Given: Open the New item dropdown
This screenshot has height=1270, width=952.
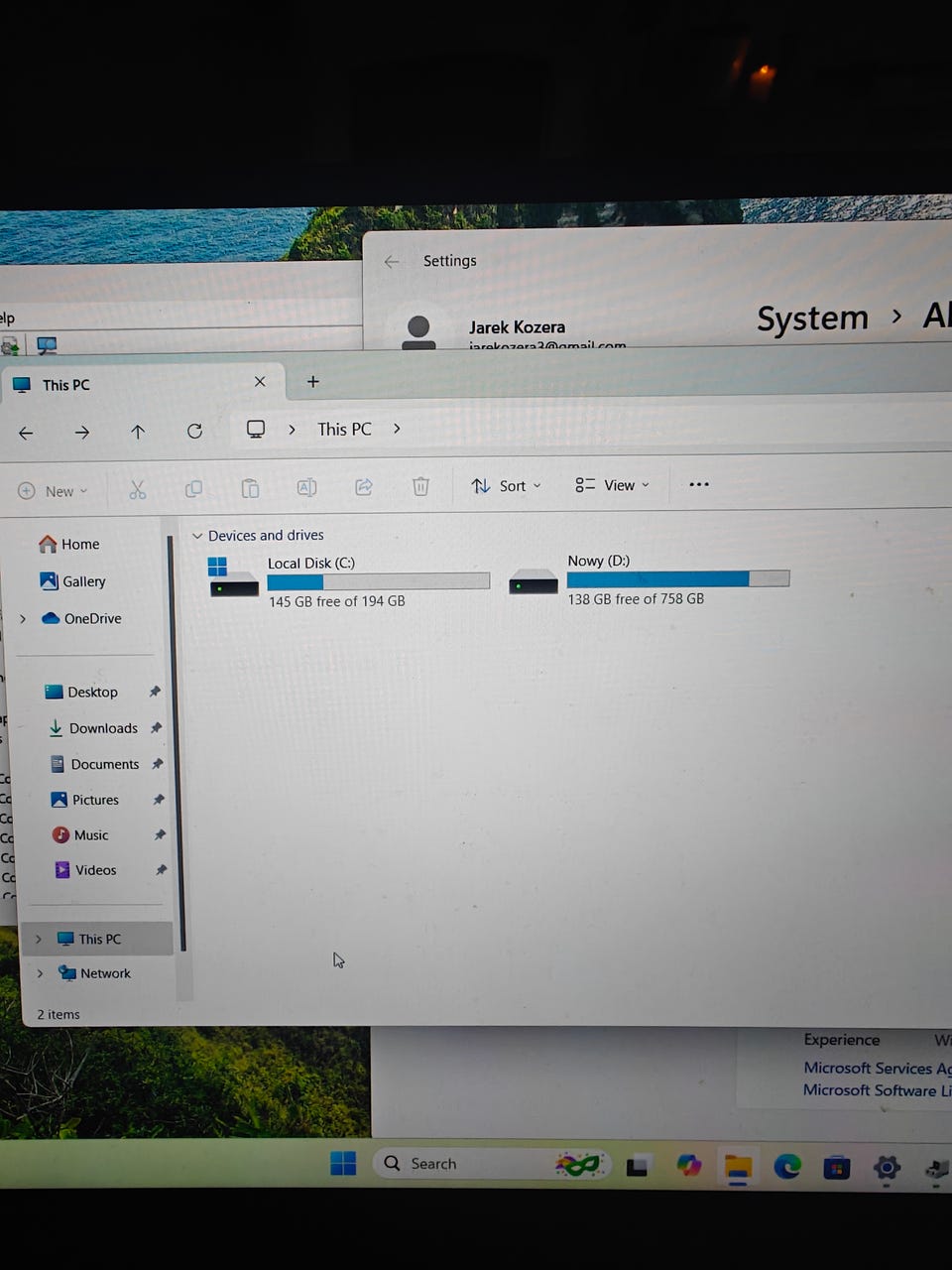Looking at the screenshot, I should pos(53,491).
